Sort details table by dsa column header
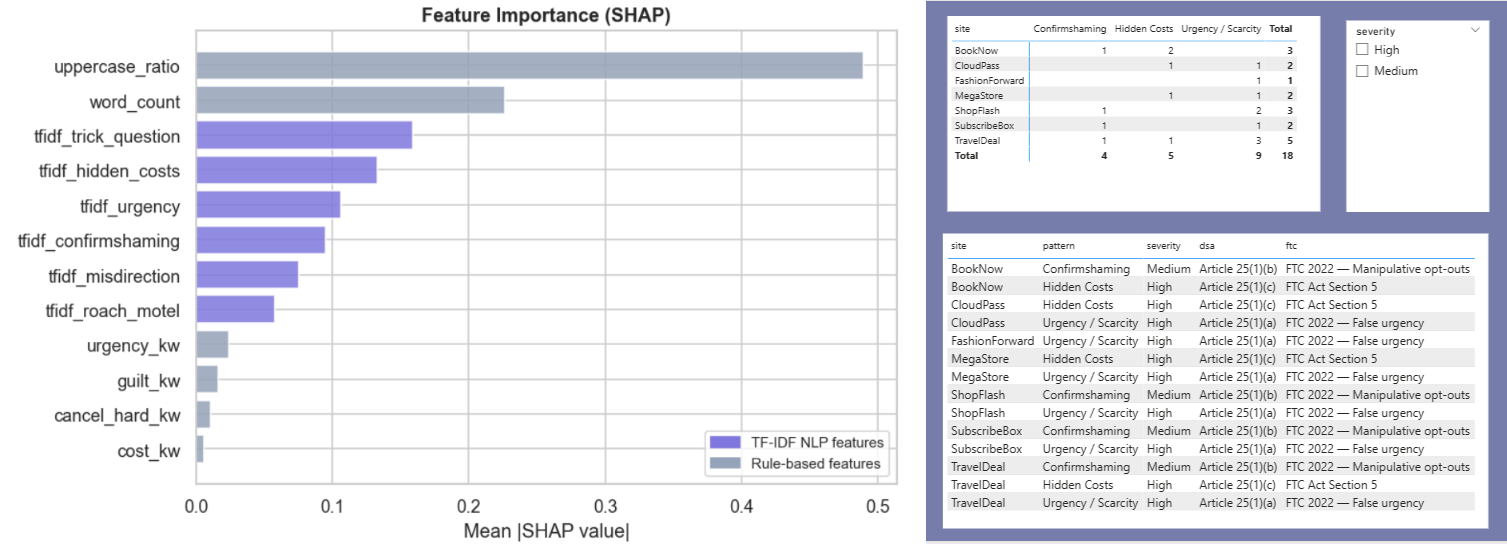 point(1207,246)
